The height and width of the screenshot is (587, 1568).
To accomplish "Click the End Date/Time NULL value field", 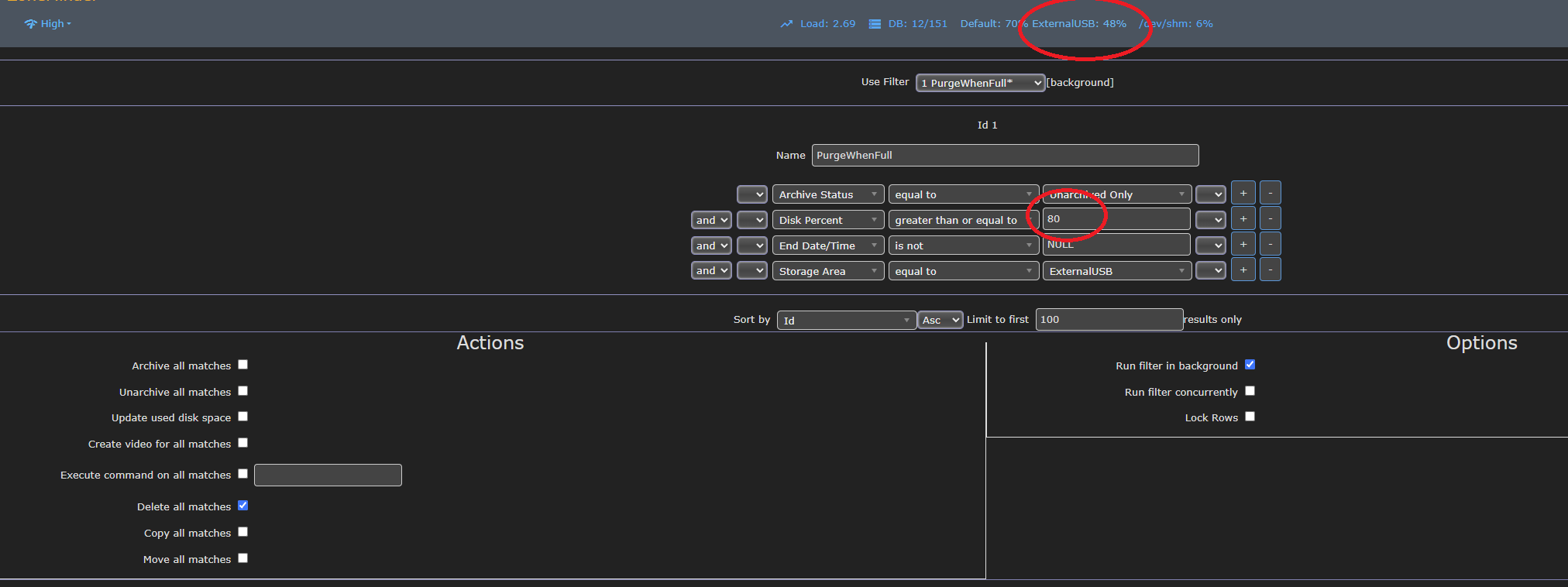I will click(1116, 245).
